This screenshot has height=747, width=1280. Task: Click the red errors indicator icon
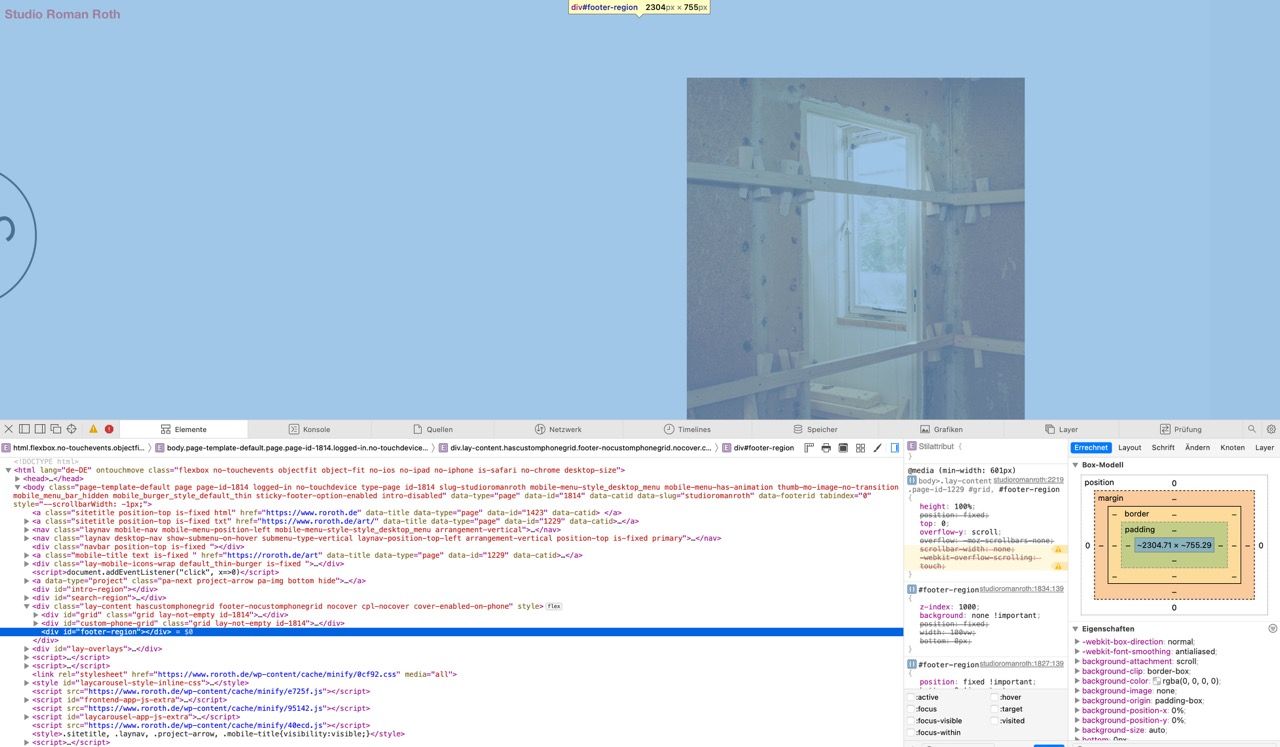(109, 429)
